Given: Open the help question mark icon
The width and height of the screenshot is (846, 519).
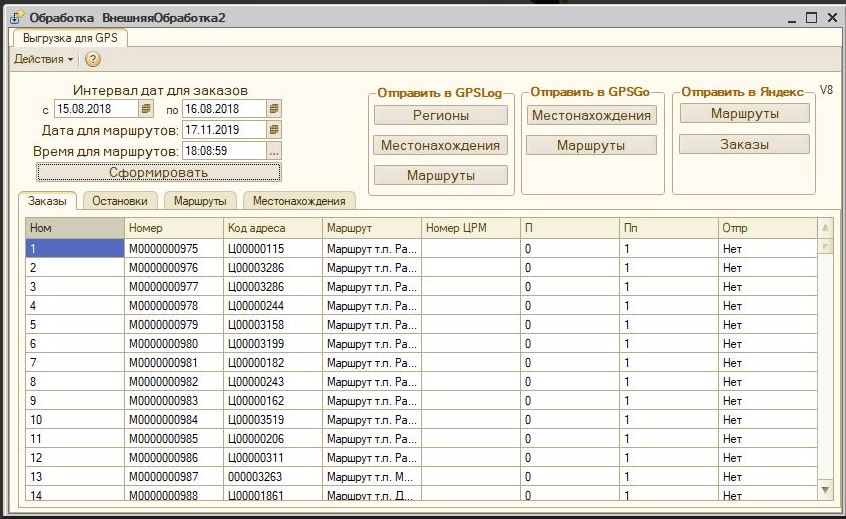Looking at the screenshot, I should tap(93, 59).
